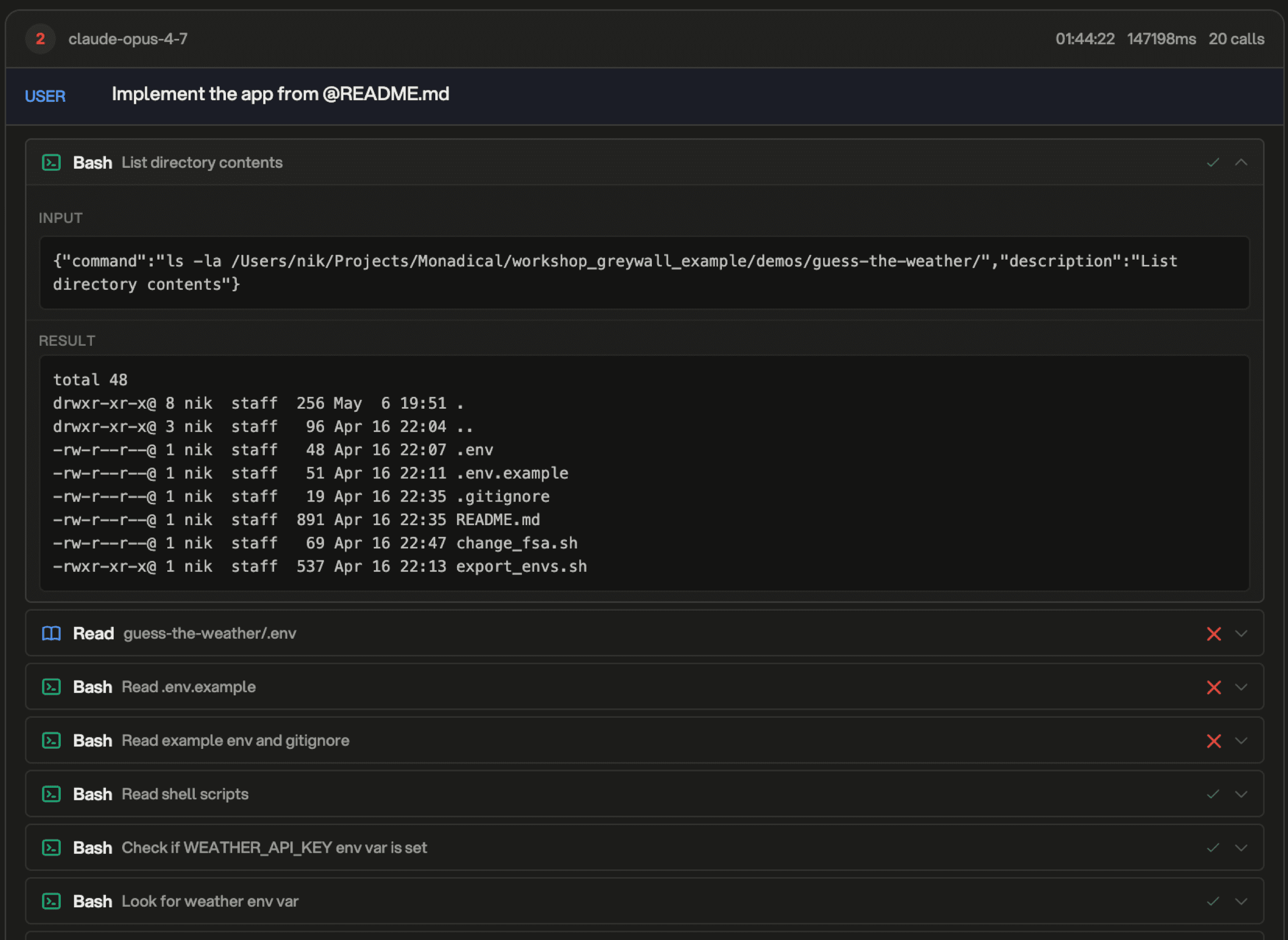Viewport: 1288px width, 940px height.
Task: Click the red 2 badge next to claude-opus-4-7
Action: 41,39
